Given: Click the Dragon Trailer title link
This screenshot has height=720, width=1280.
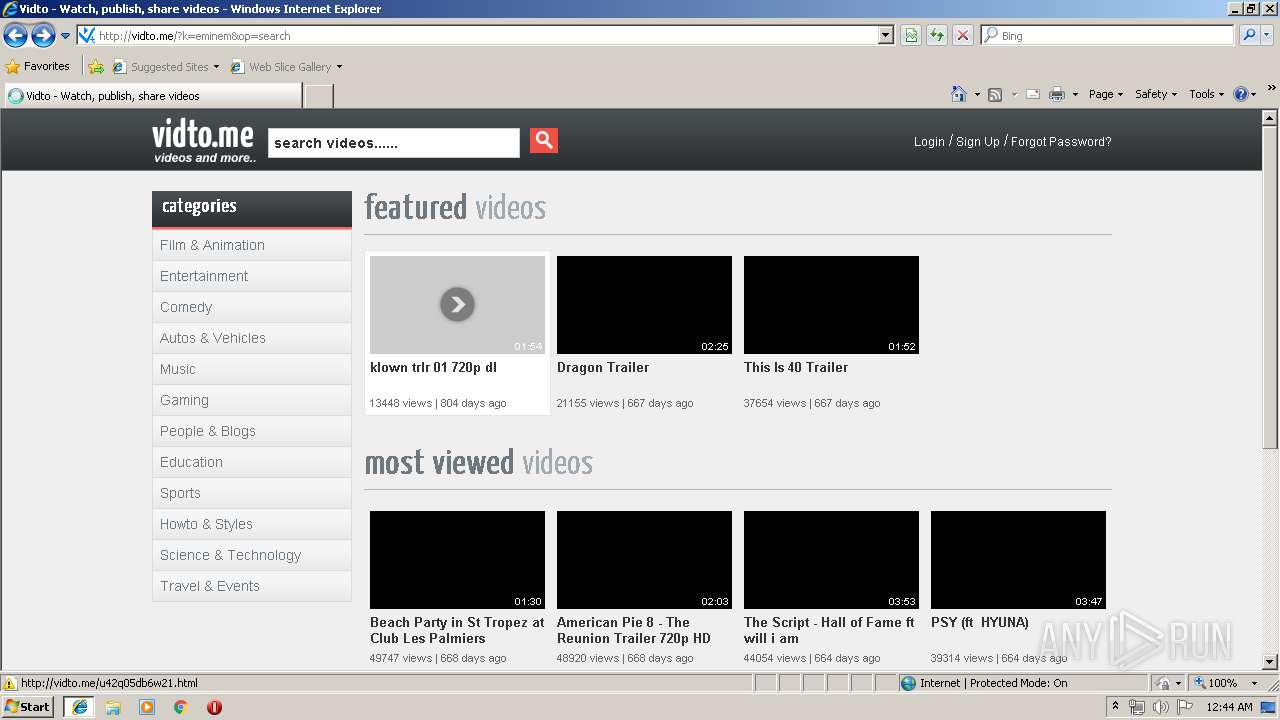Looking at the screenshot, I should (603, 367).
